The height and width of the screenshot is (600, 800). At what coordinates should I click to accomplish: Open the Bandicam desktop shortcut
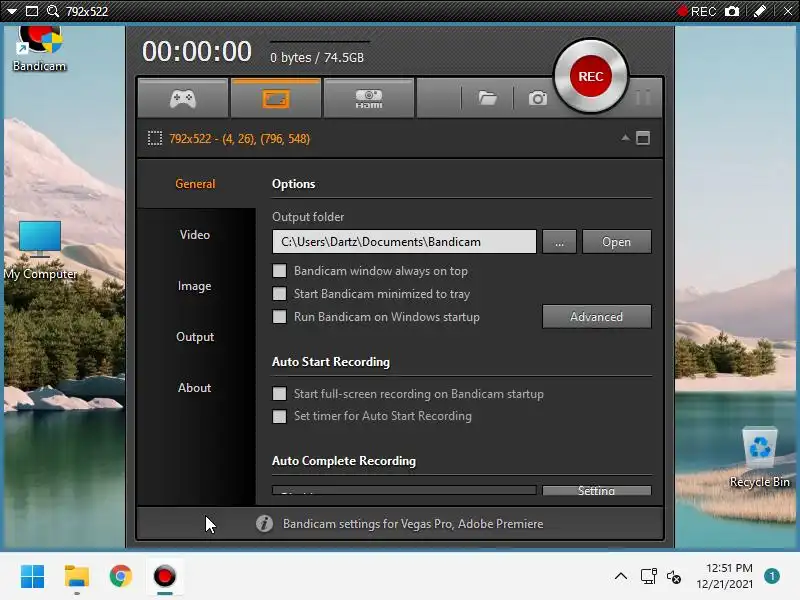coord(39,49)
